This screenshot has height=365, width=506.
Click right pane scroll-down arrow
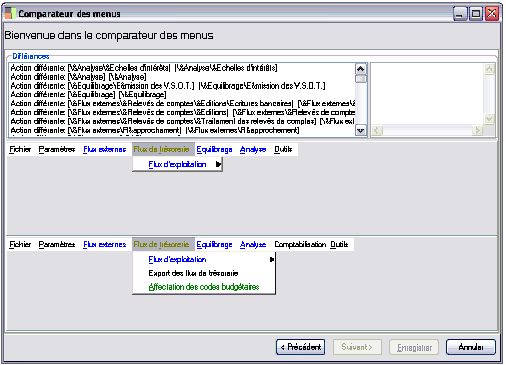(489, 119)
